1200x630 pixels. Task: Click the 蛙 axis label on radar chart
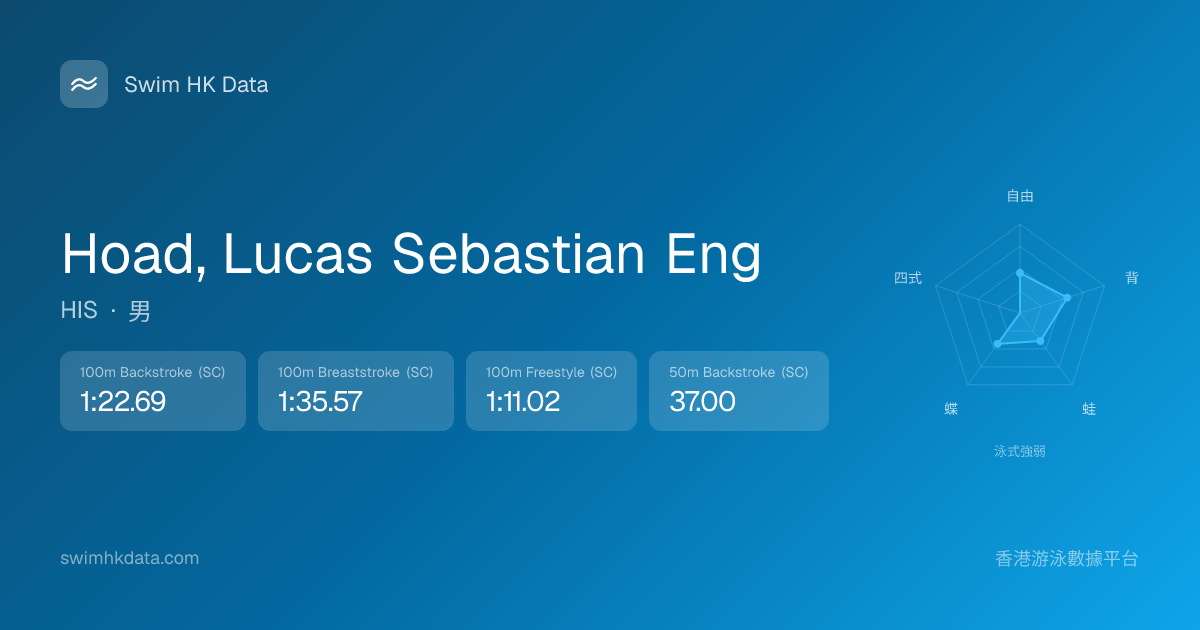[x=1089, y=409]
